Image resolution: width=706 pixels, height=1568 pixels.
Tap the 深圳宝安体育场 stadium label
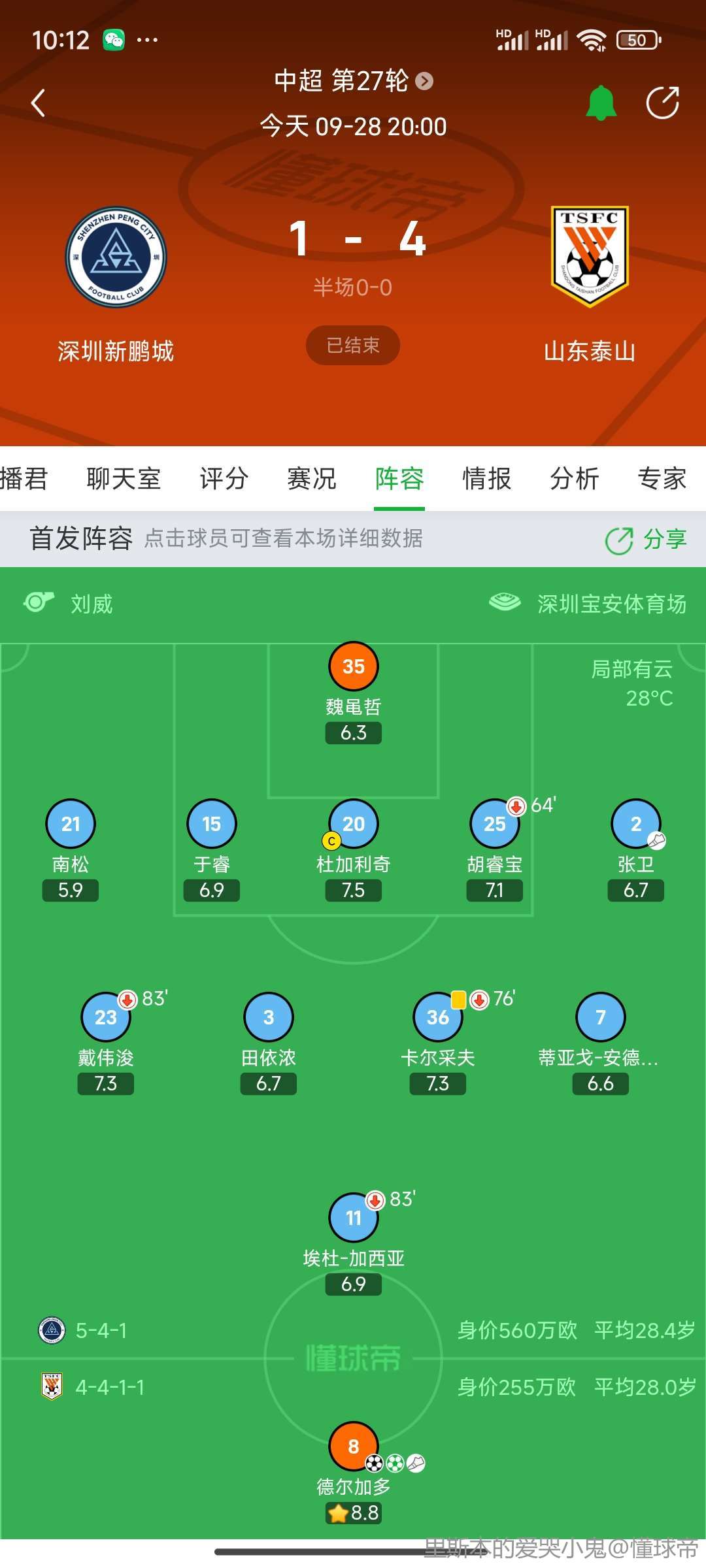612,604
